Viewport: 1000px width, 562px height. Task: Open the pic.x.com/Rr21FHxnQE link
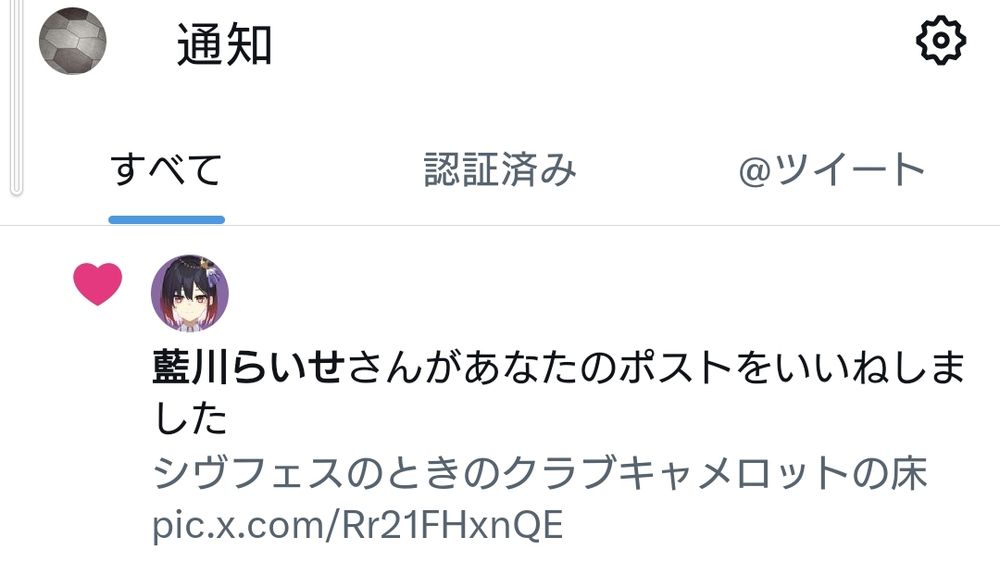click(x=358, y=525)
